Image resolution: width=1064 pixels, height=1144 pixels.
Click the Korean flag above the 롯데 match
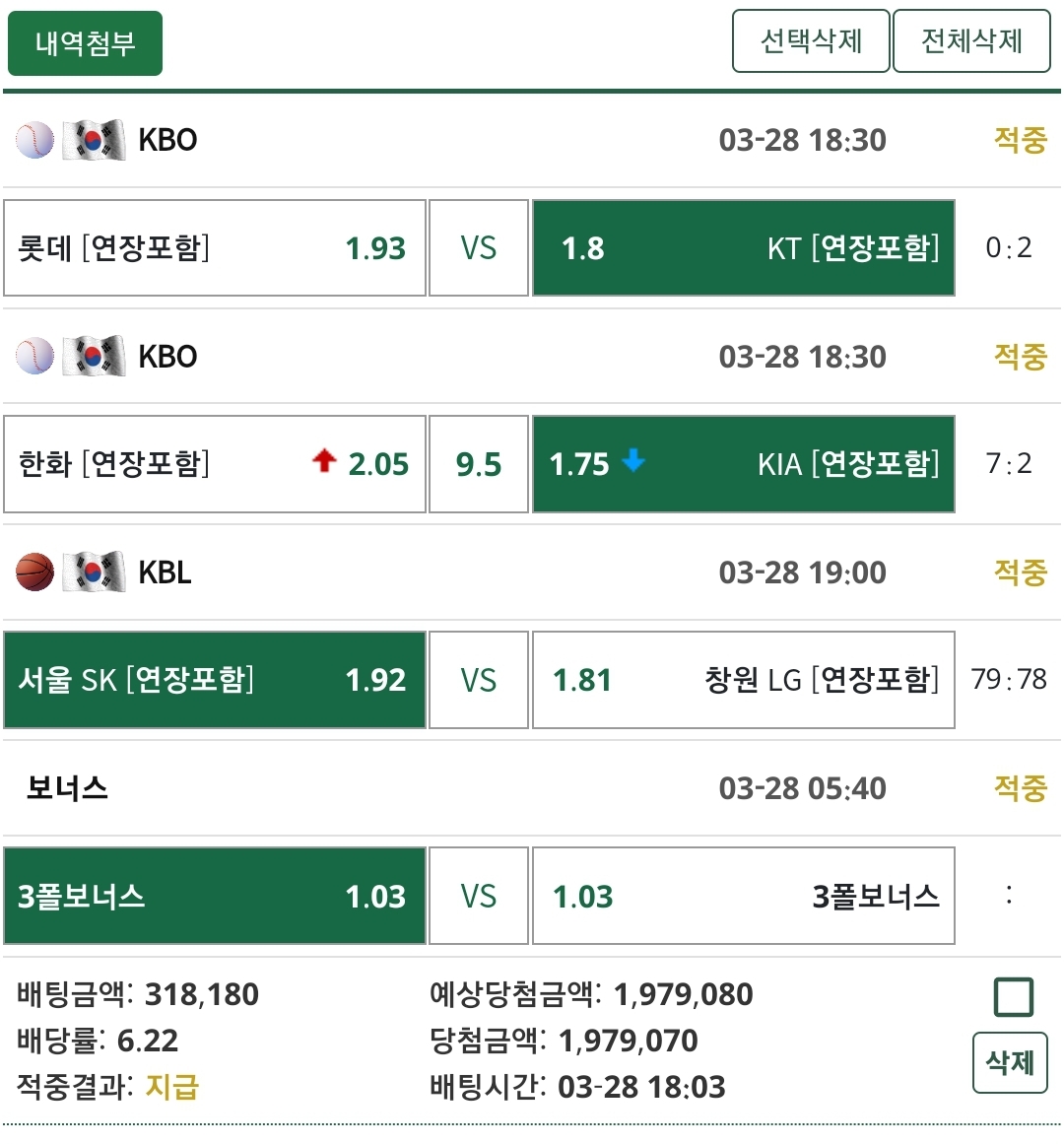94,140
